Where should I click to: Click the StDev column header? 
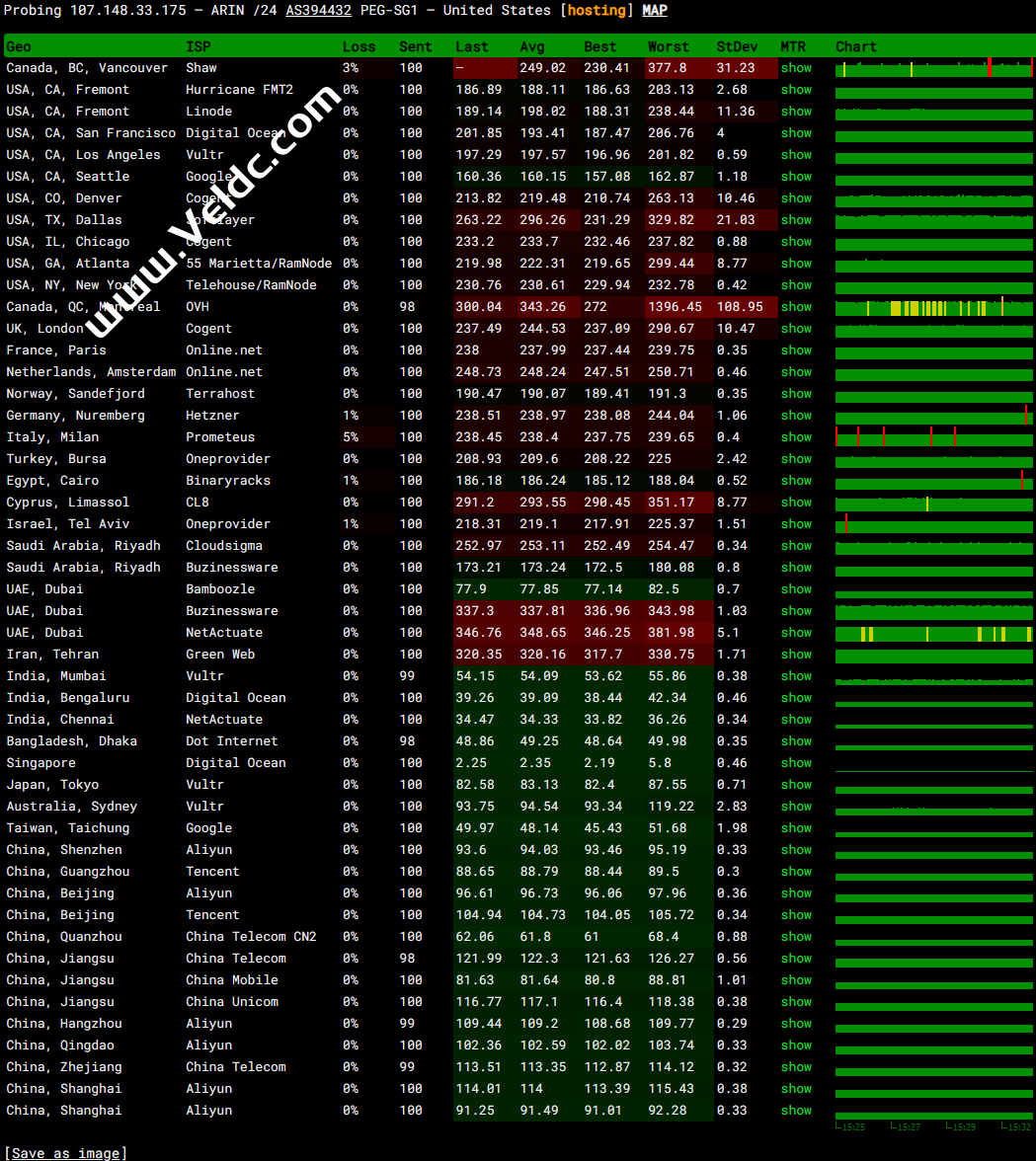[x=736, y=46]
